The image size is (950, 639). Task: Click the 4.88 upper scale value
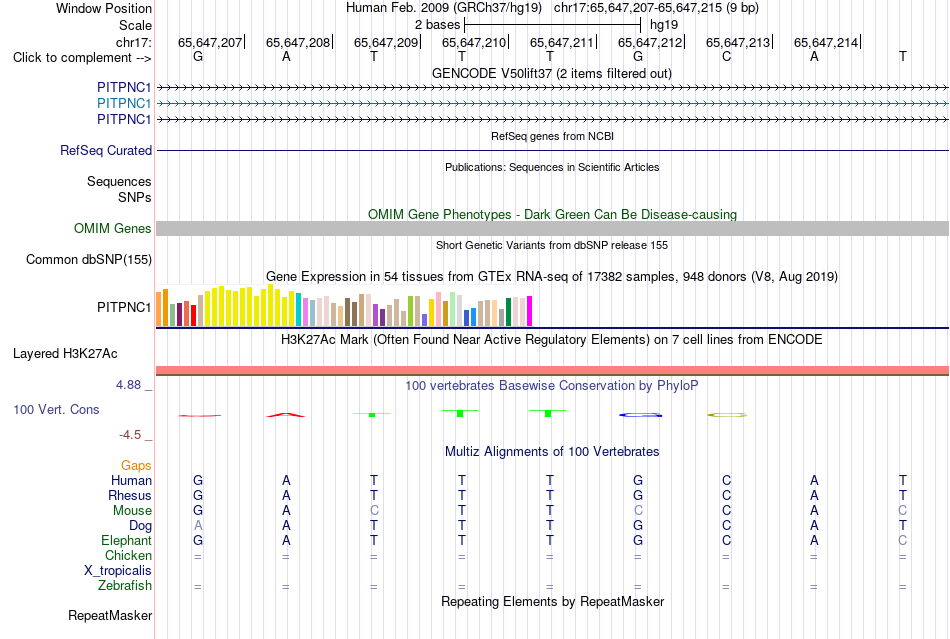[x=128, y=385]
